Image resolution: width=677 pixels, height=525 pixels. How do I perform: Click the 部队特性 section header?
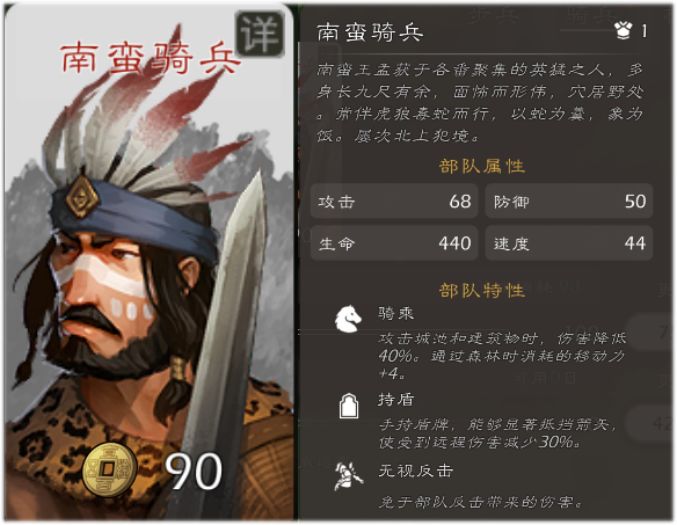pos(482,291)
